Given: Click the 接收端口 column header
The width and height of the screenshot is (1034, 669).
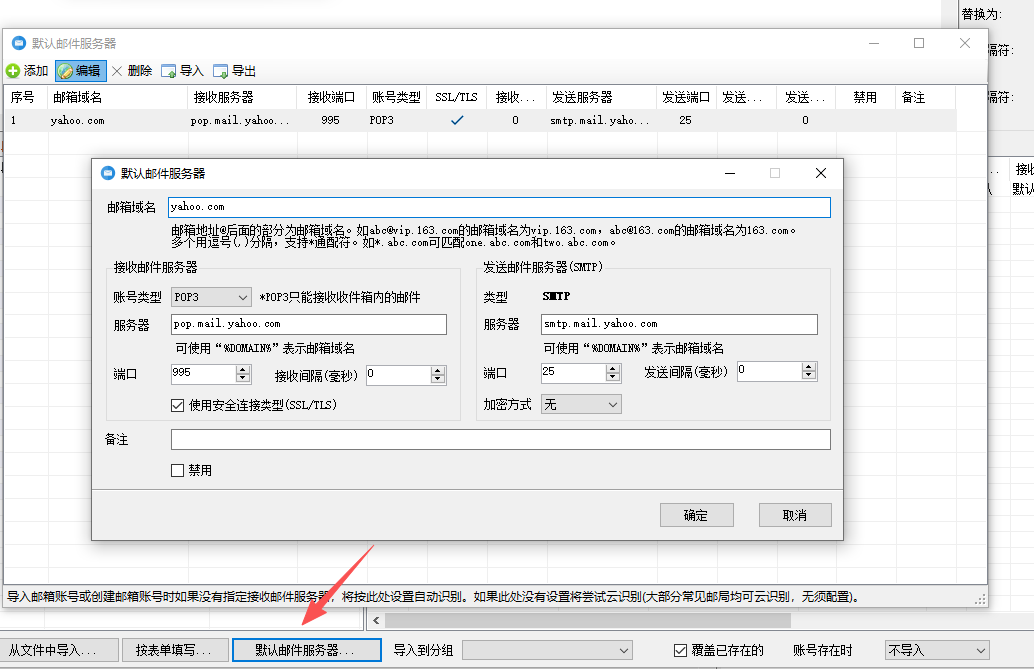Looking at the screenshot, I should click(331, 98).
